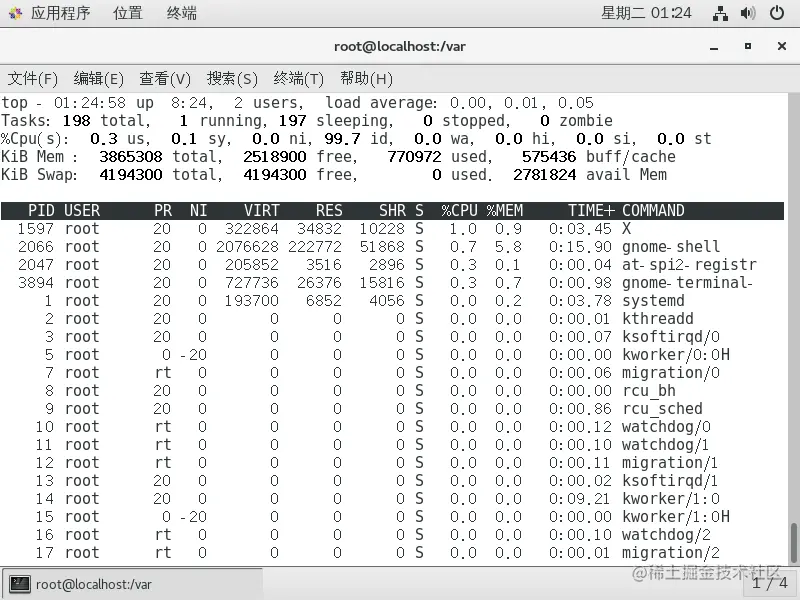Click the root@localhost:/var window title
800x600 pixels.
click(399, 46)
